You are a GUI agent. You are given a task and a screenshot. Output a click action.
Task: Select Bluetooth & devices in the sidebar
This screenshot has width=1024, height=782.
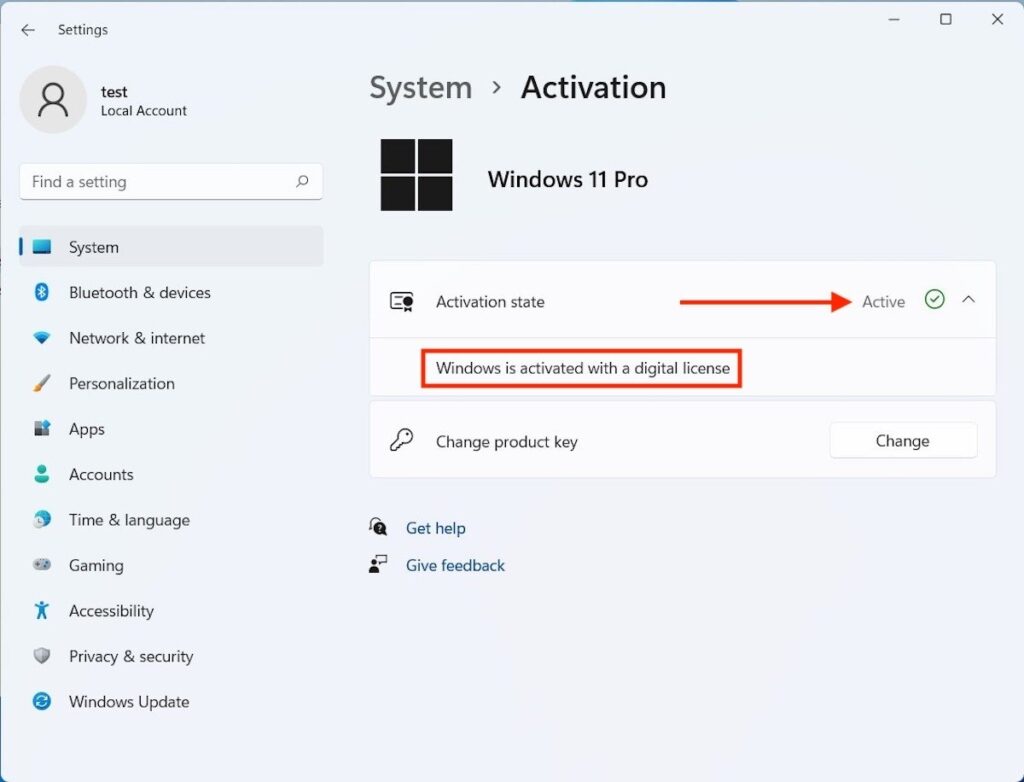tap(139, 292)
